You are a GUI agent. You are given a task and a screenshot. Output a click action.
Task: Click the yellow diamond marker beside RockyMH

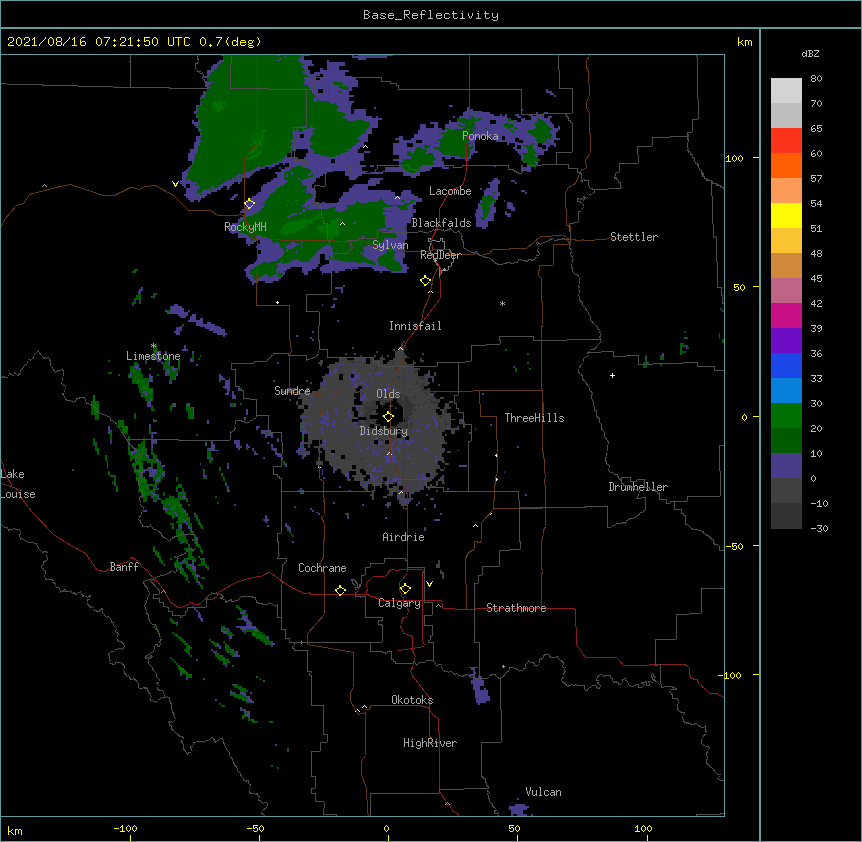point(250,204)
